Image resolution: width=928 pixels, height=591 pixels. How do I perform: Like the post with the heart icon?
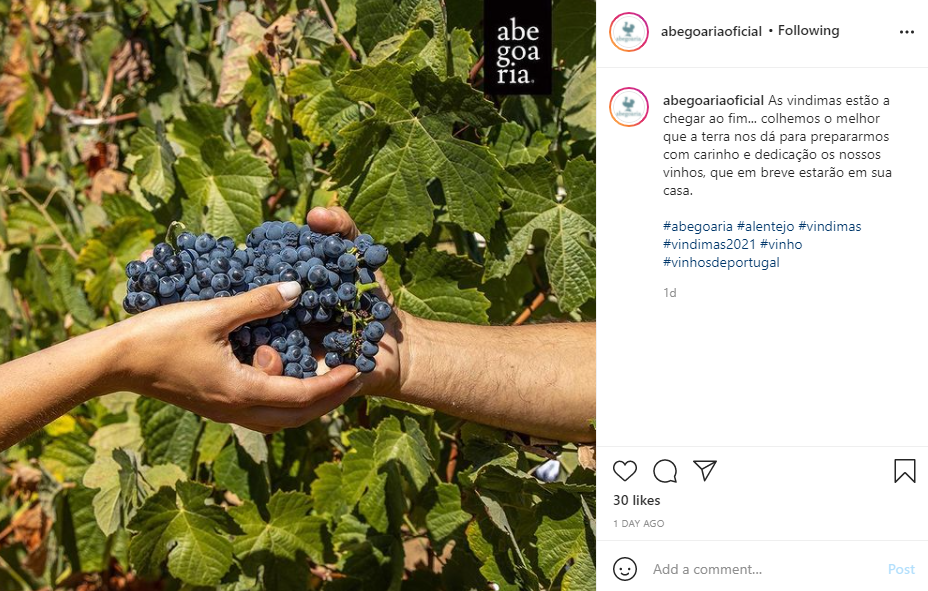(x=624, y=471)
